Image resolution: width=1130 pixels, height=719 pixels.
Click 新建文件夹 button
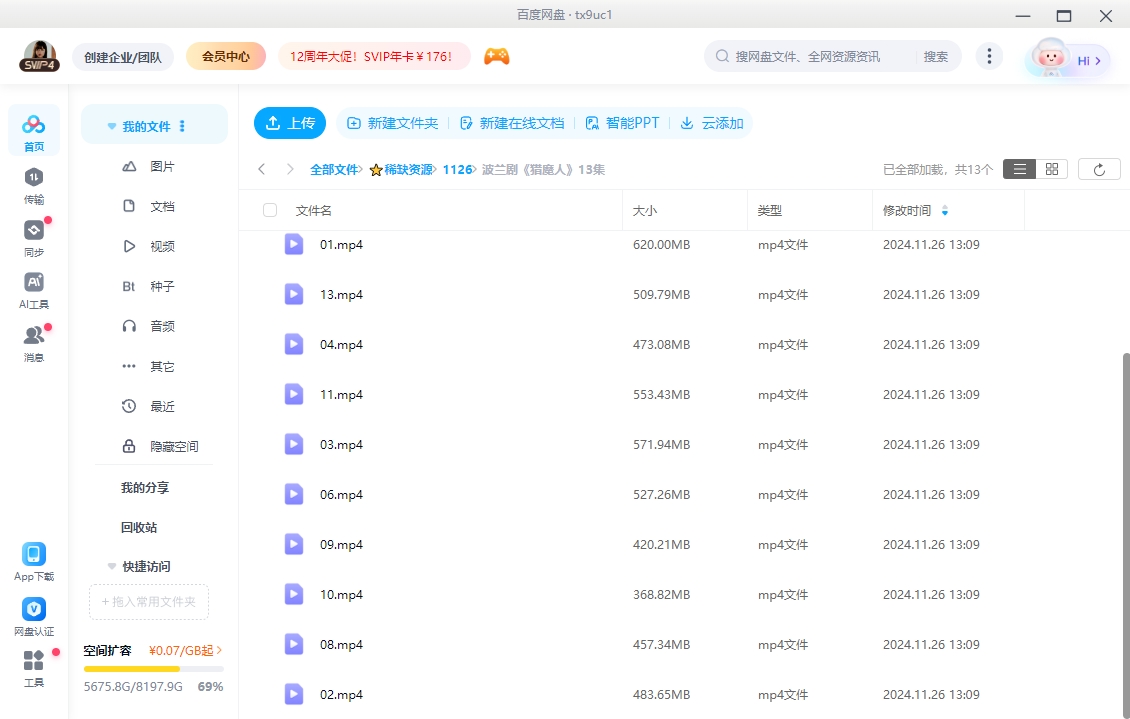click(393, 123)
